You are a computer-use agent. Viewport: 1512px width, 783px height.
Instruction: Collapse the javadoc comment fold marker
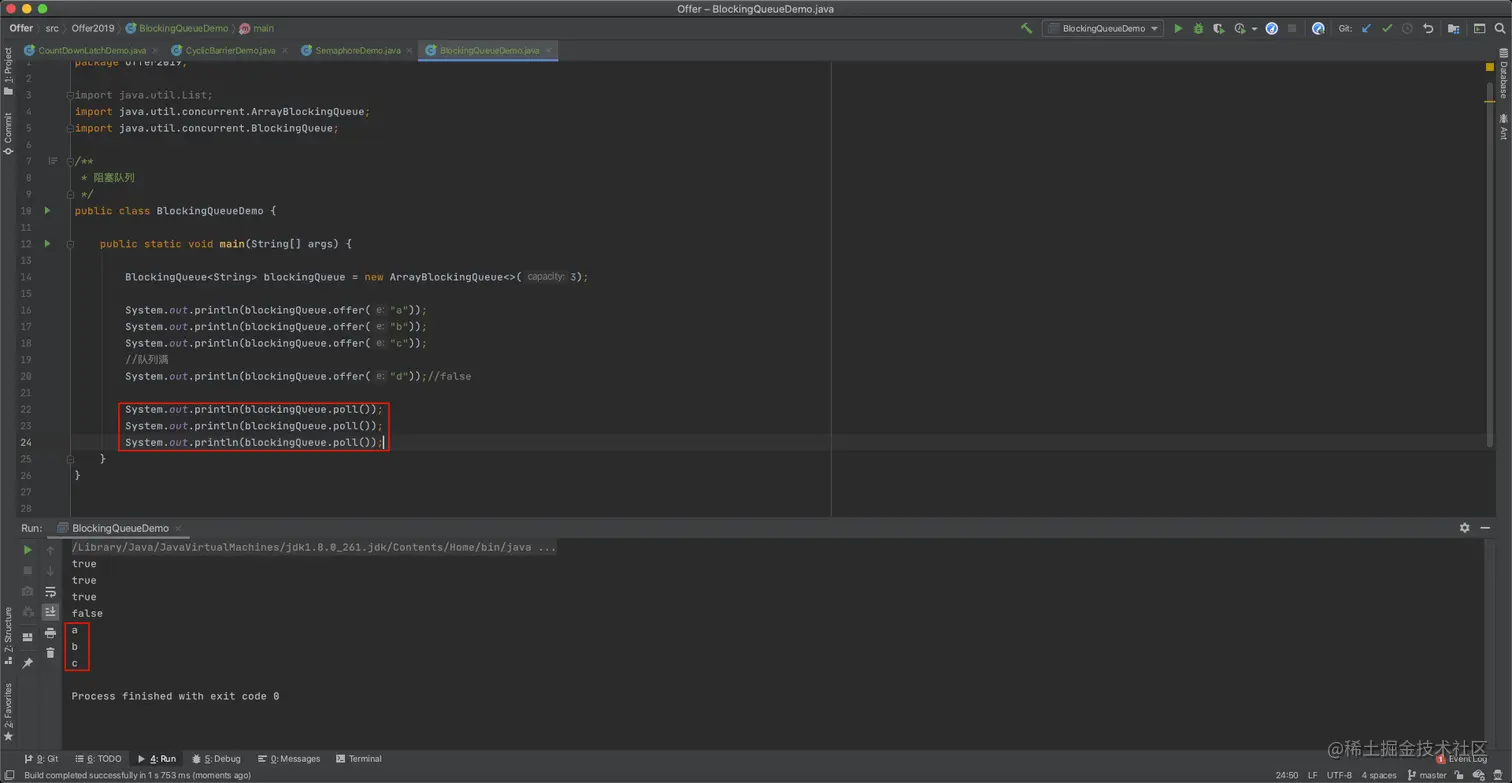[70, 161]
